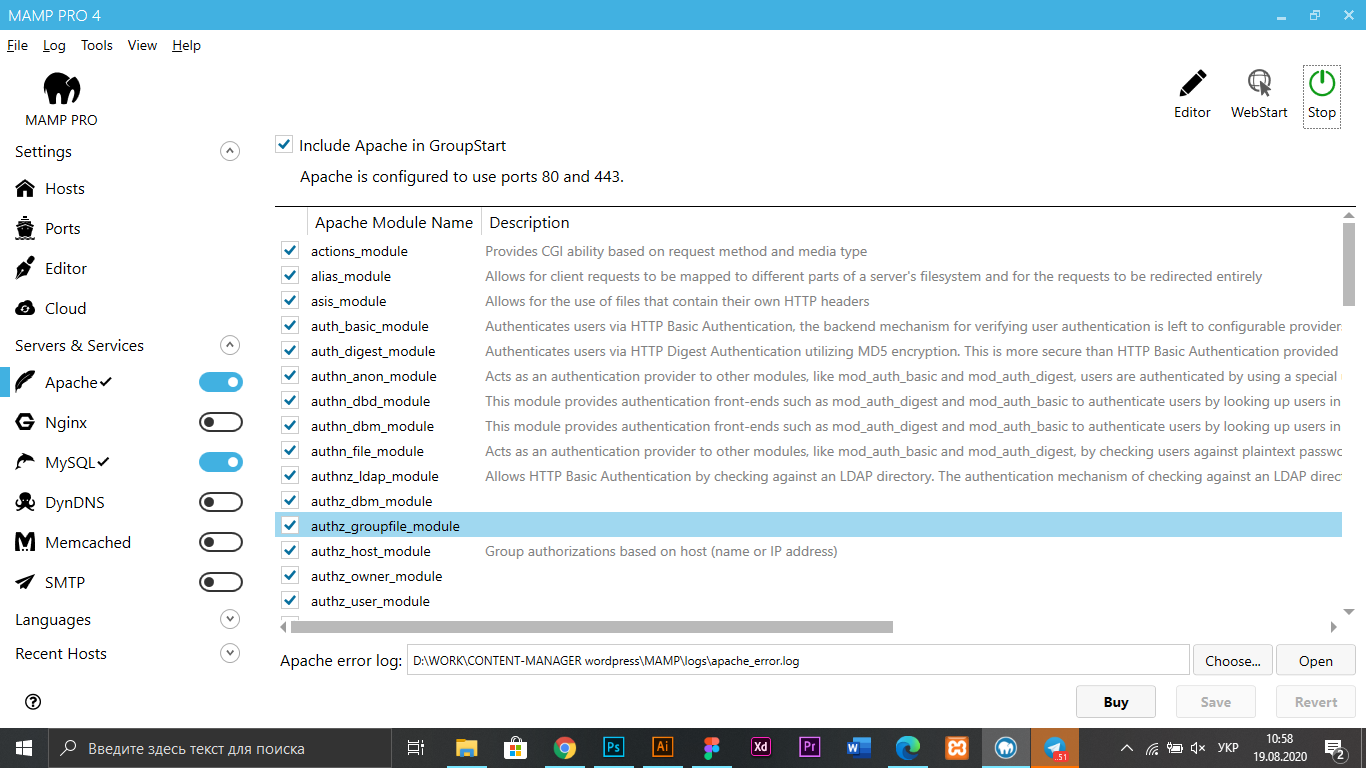
Task: Click Open to view error log
Action: pos(1316,660)
